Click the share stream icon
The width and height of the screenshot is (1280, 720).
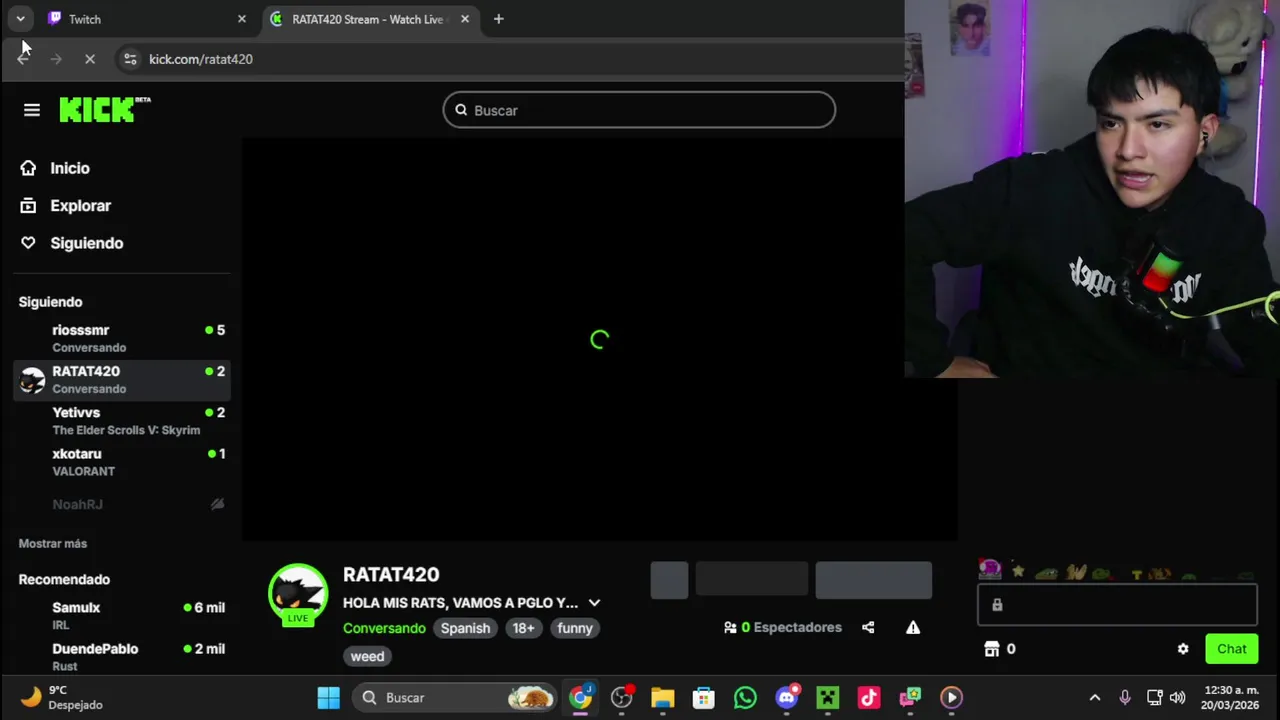coord(868,627)
